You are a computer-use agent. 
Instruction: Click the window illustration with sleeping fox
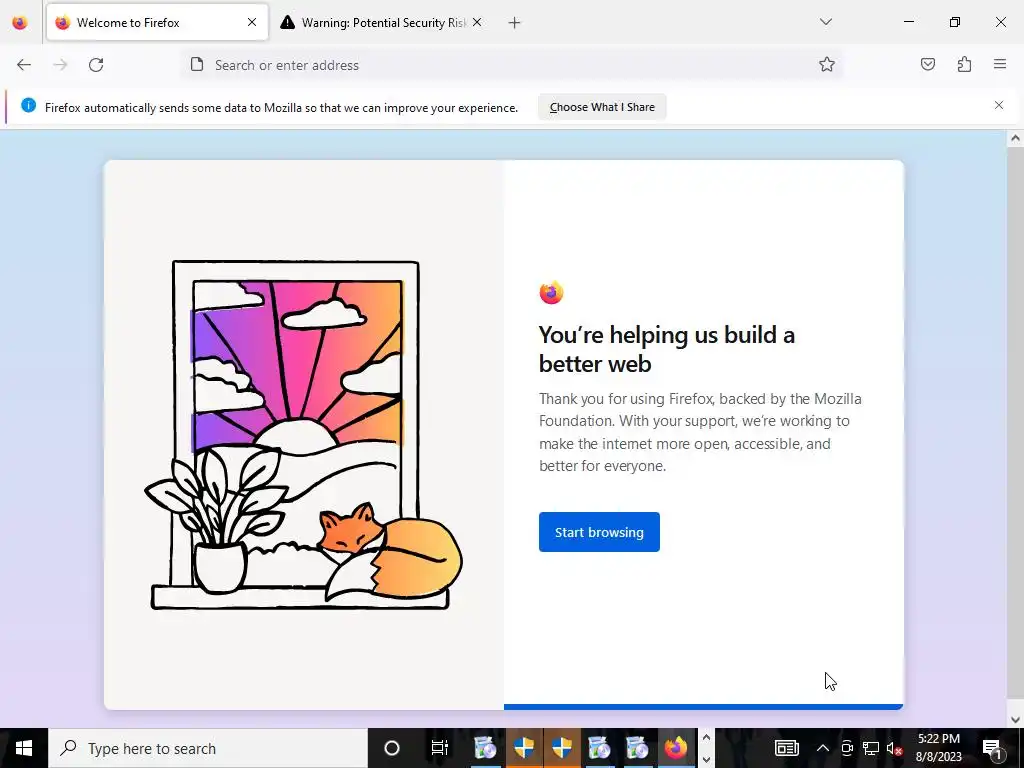click(303, 435)
